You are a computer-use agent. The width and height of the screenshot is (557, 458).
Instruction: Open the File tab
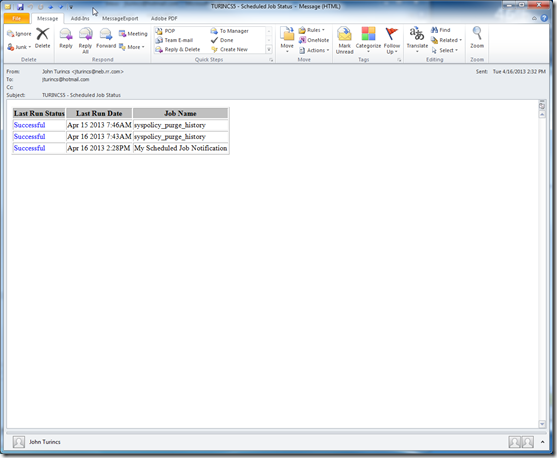click(x=17, y=18)
